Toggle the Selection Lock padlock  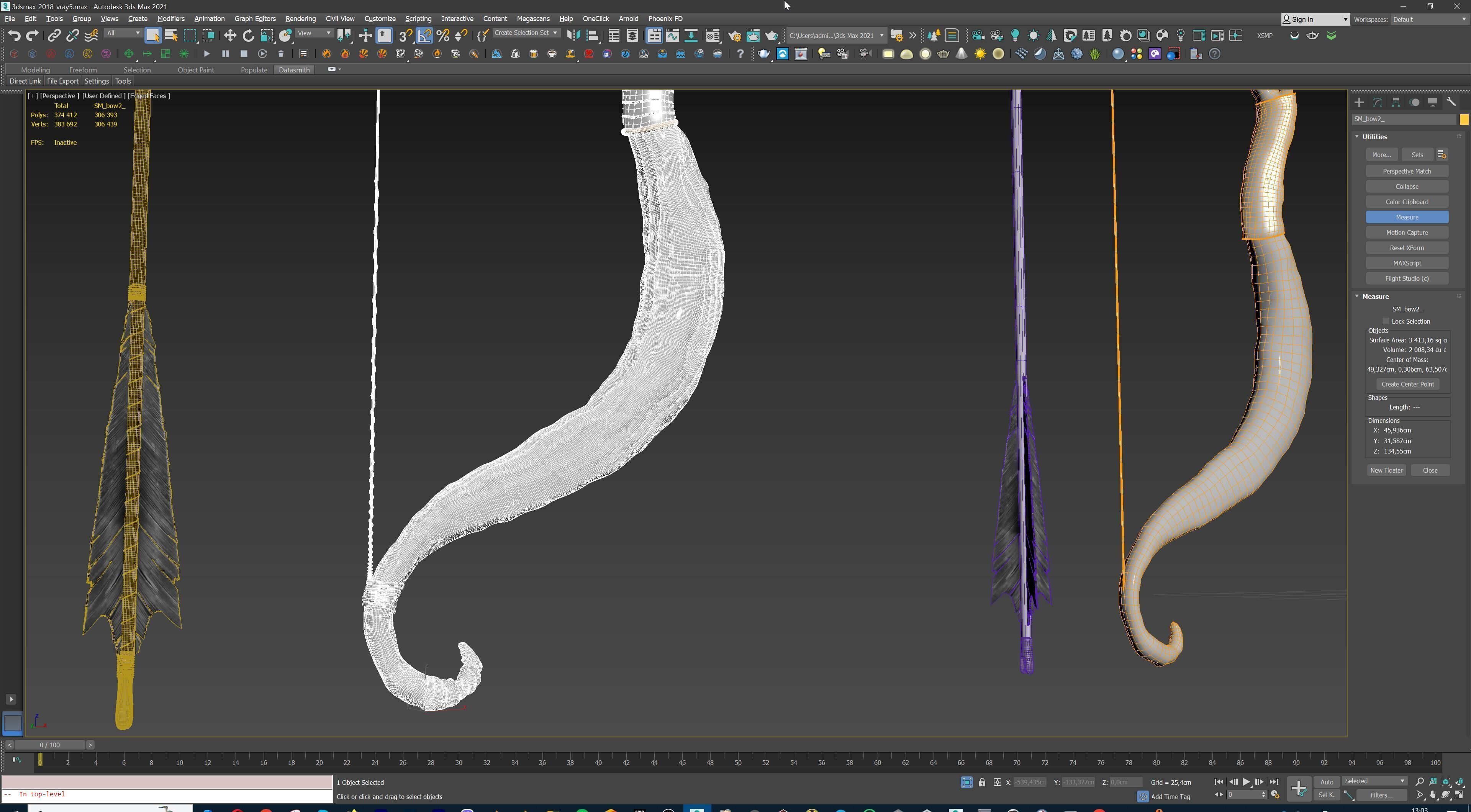981,782
